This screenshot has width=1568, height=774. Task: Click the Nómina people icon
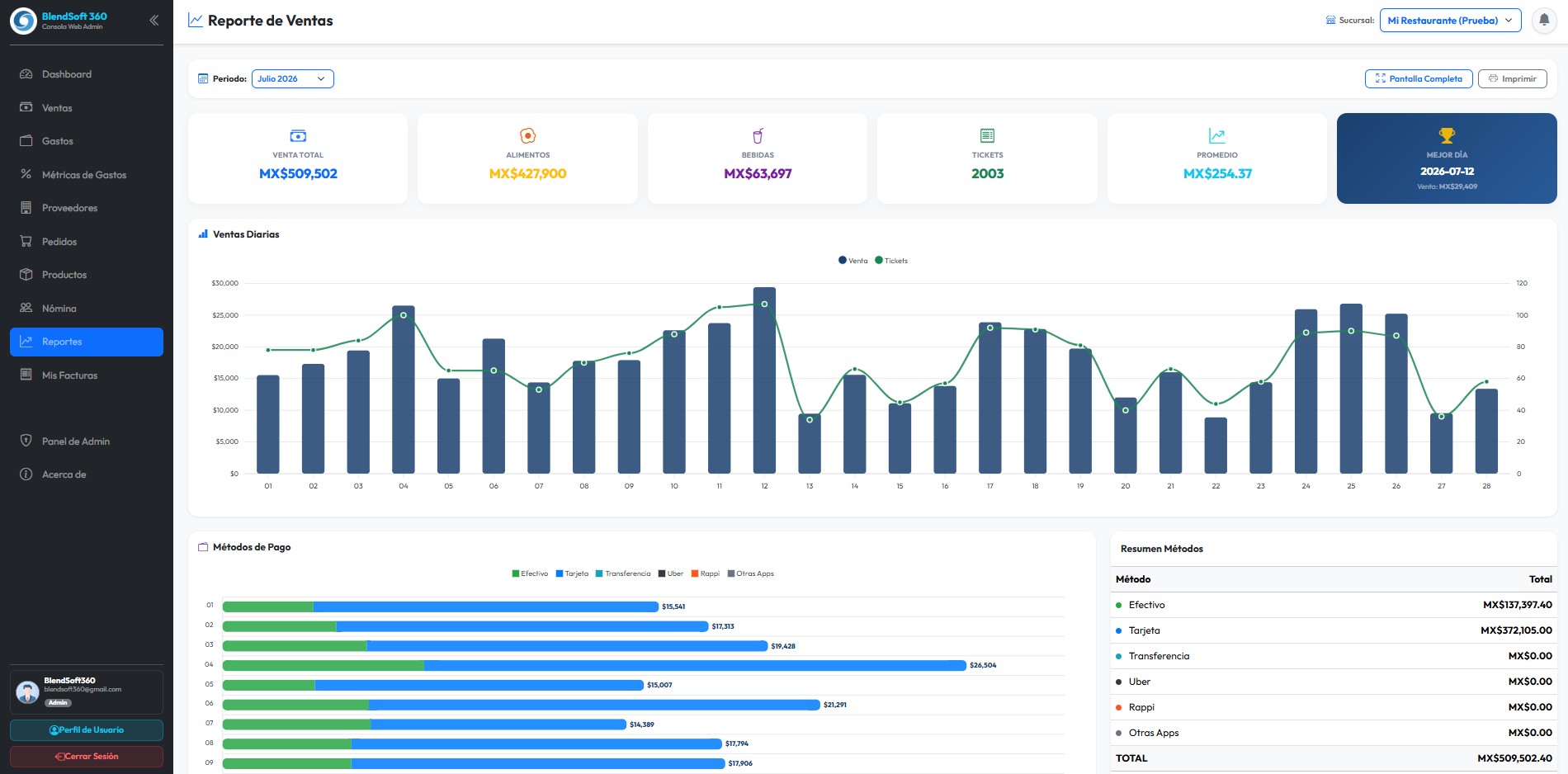tap(26, 309)
